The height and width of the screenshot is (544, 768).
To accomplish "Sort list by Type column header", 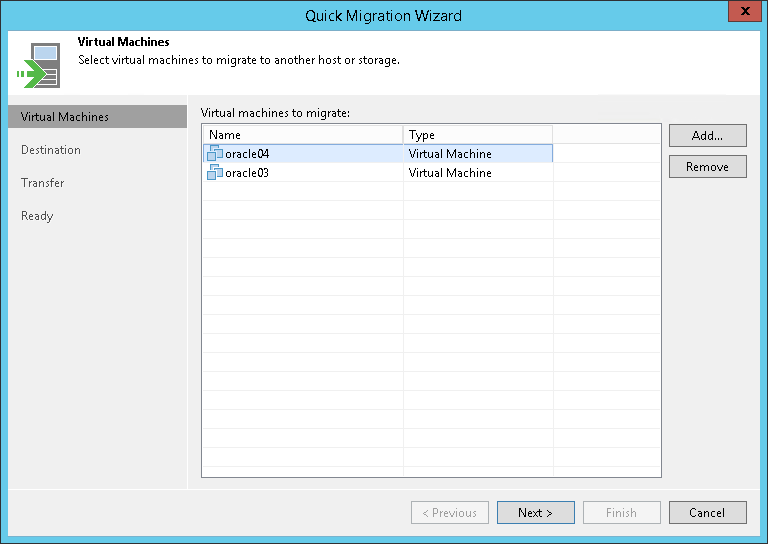I will point(478,135).
